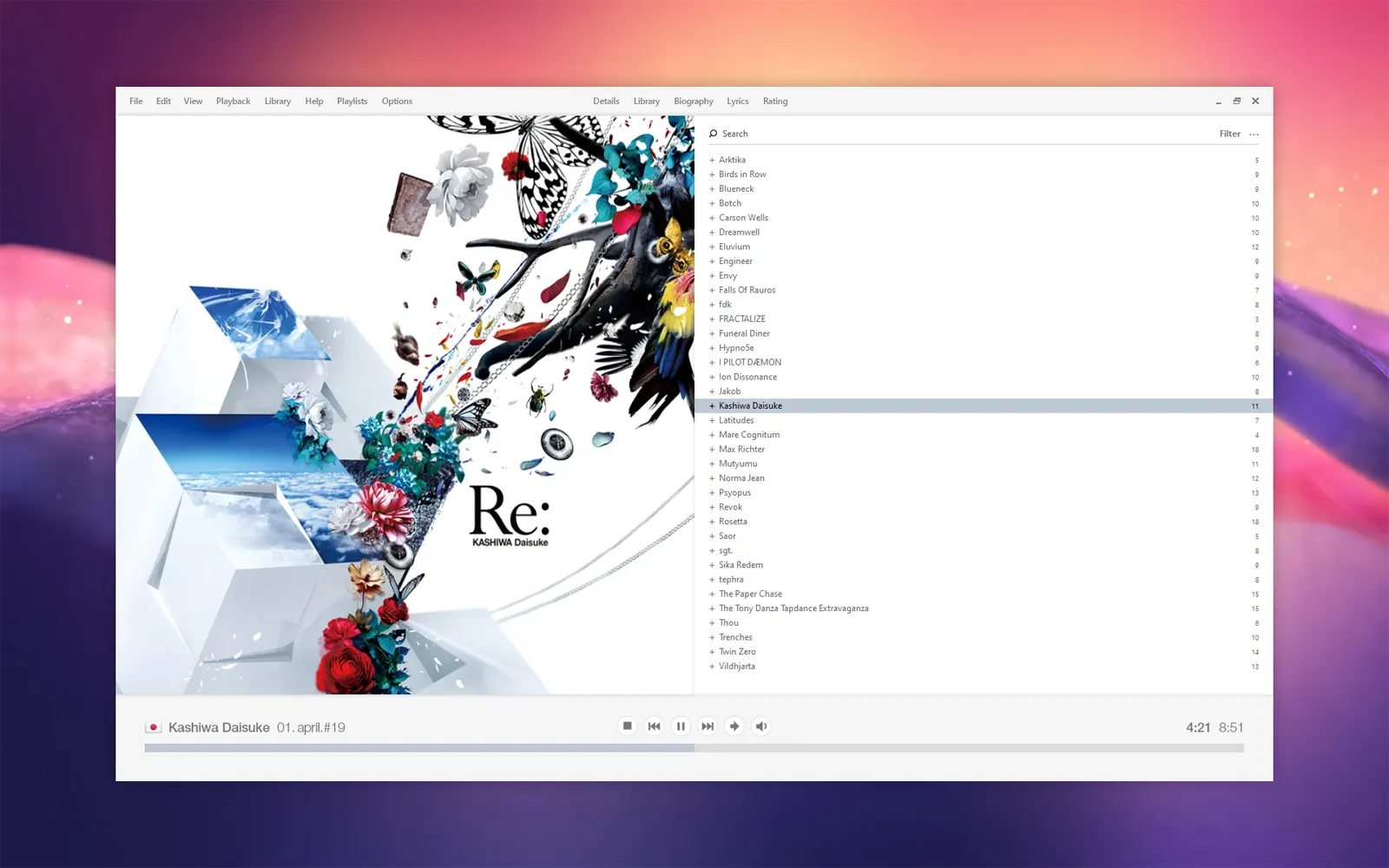
Task: Select The Tony Danza Tapdance Extravaganza
Action: (793, 608)
